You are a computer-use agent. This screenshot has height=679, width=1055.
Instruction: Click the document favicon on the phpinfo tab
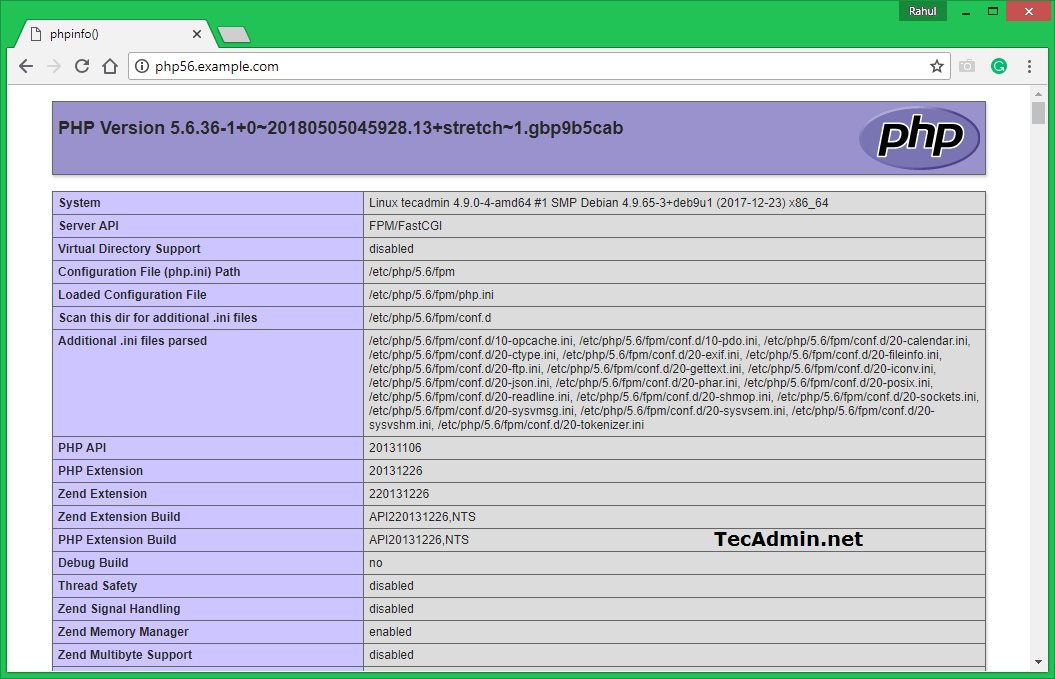coord(37,33)
